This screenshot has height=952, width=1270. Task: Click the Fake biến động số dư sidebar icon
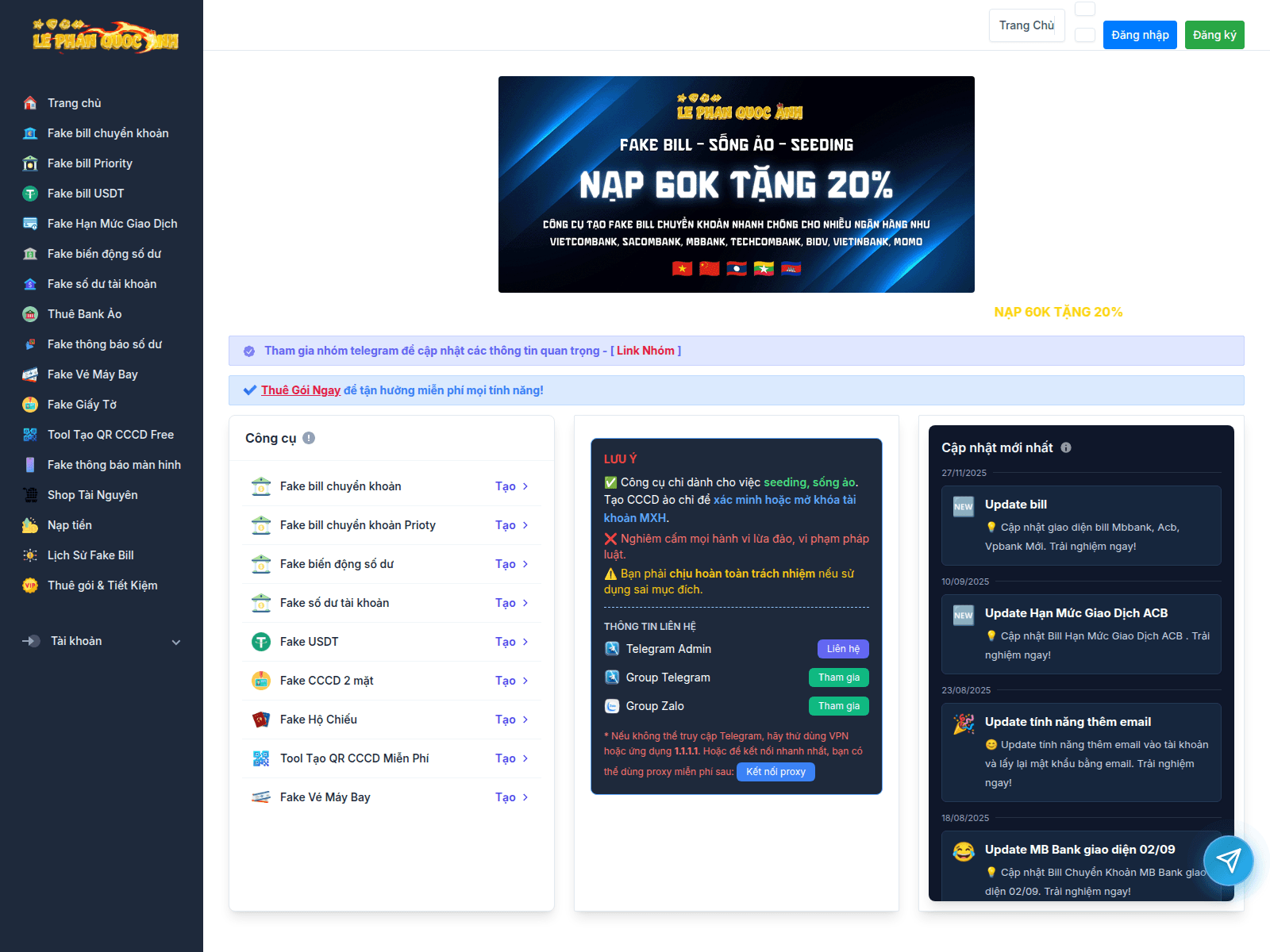tap(30, 254)
